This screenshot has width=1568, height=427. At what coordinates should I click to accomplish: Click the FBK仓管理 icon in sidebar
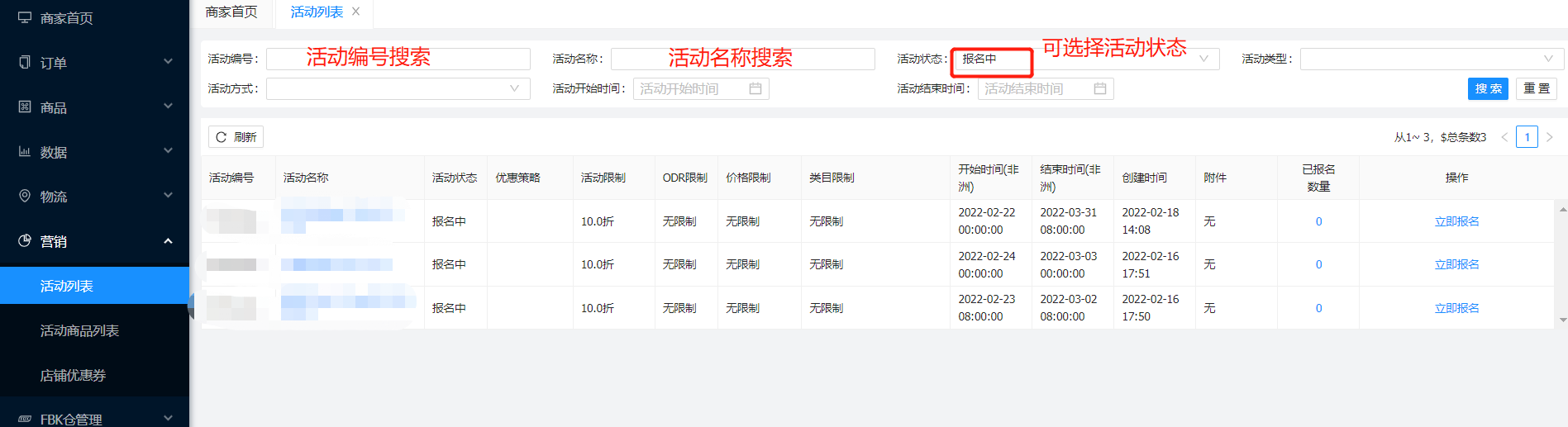point(25,419)
